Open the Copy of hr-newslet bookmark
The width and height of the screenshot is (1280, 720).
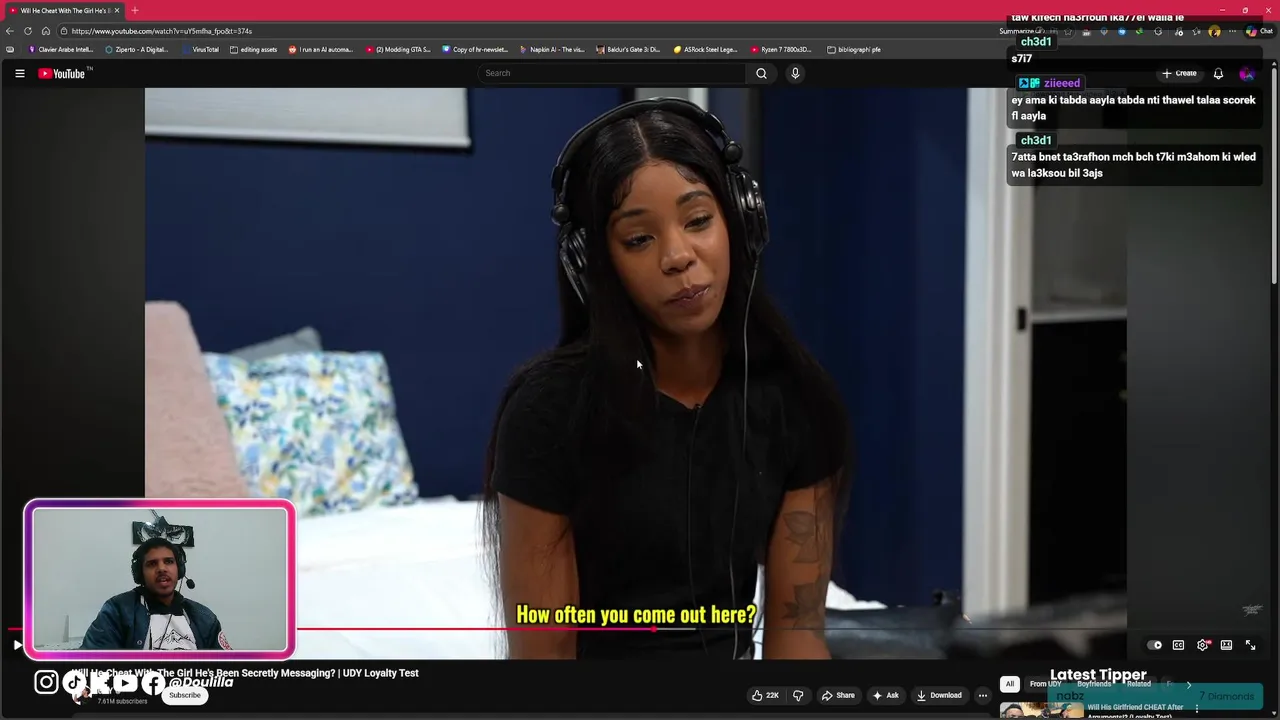[475, 49]
